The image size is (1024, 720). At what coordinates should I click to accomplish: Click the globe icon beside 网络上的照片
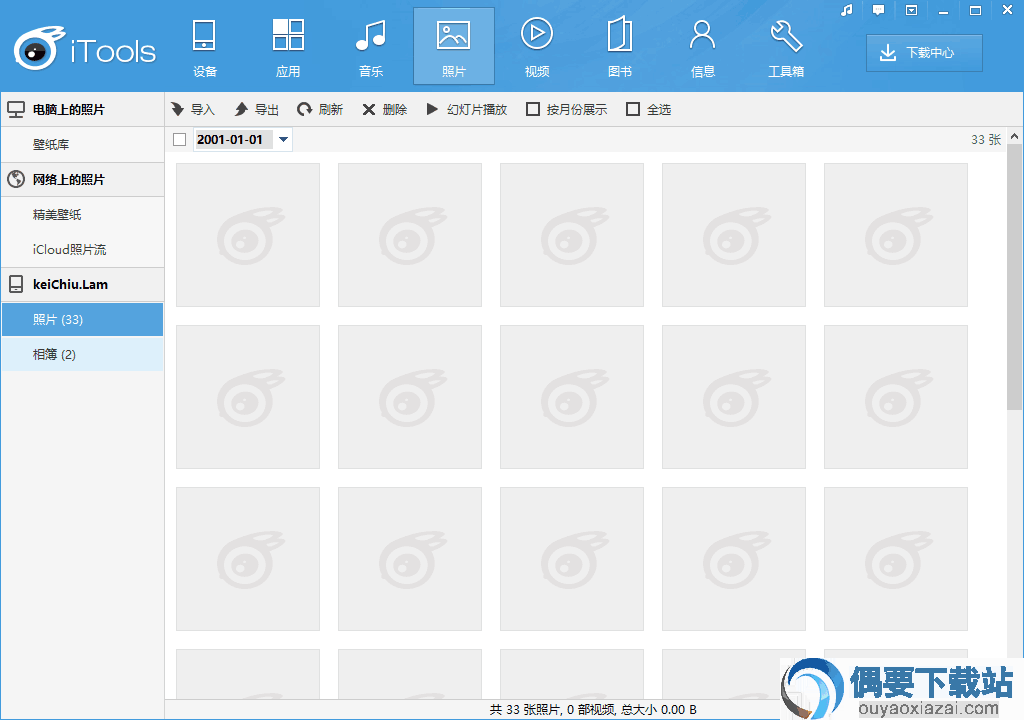coord(16,180)
